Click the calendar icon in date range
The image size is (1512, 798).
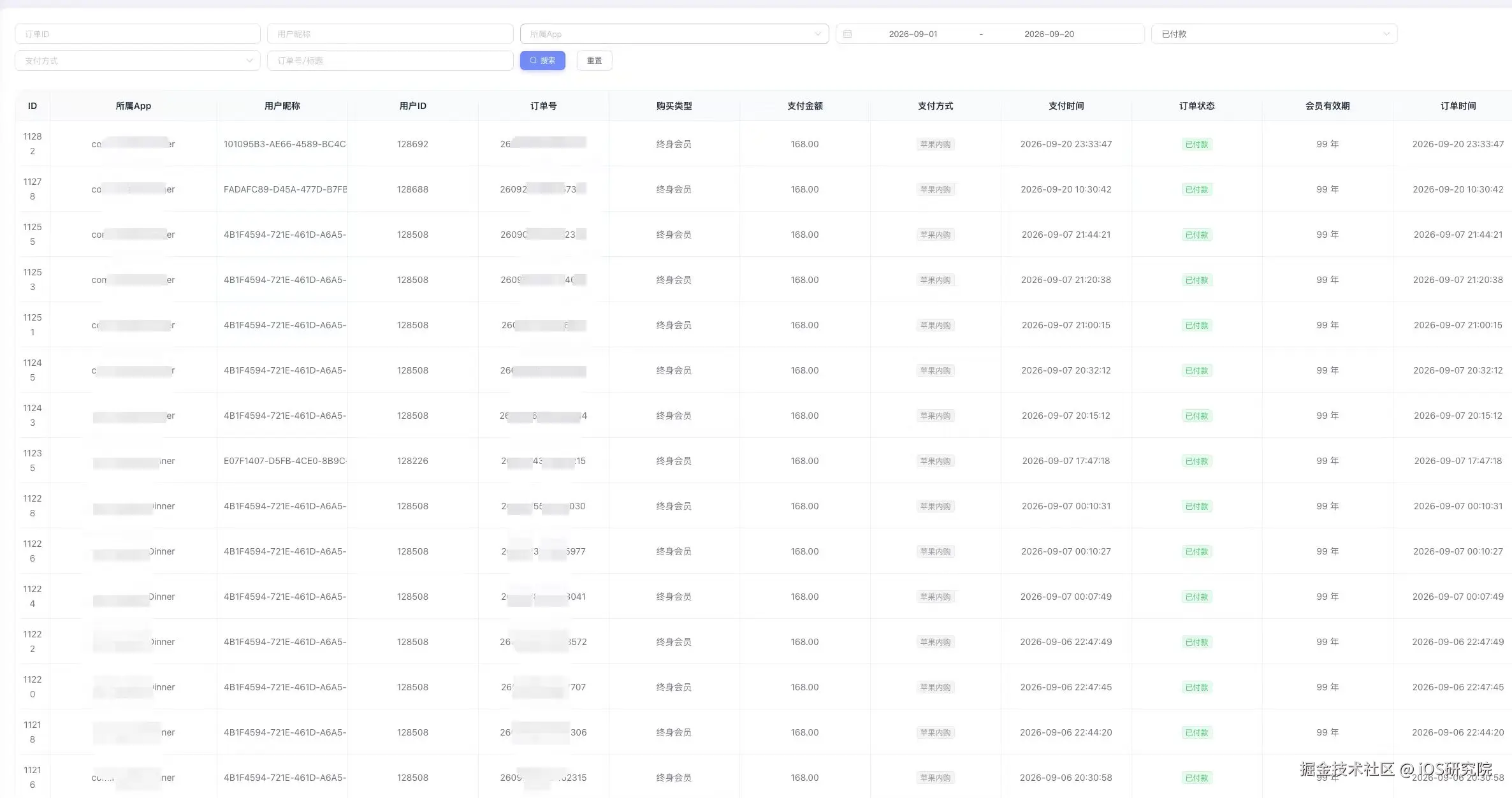tap(847, 34)
